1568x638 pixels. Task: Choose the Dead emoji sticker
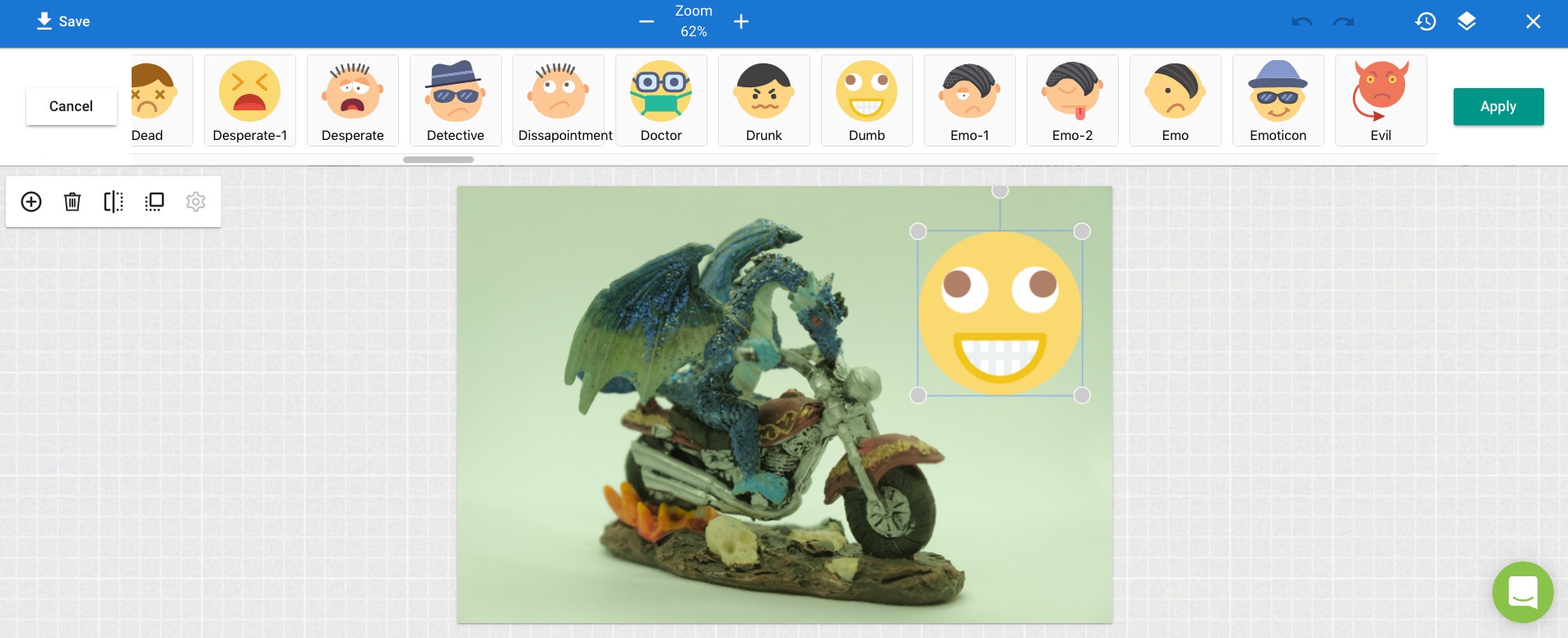tap(161, 100)
